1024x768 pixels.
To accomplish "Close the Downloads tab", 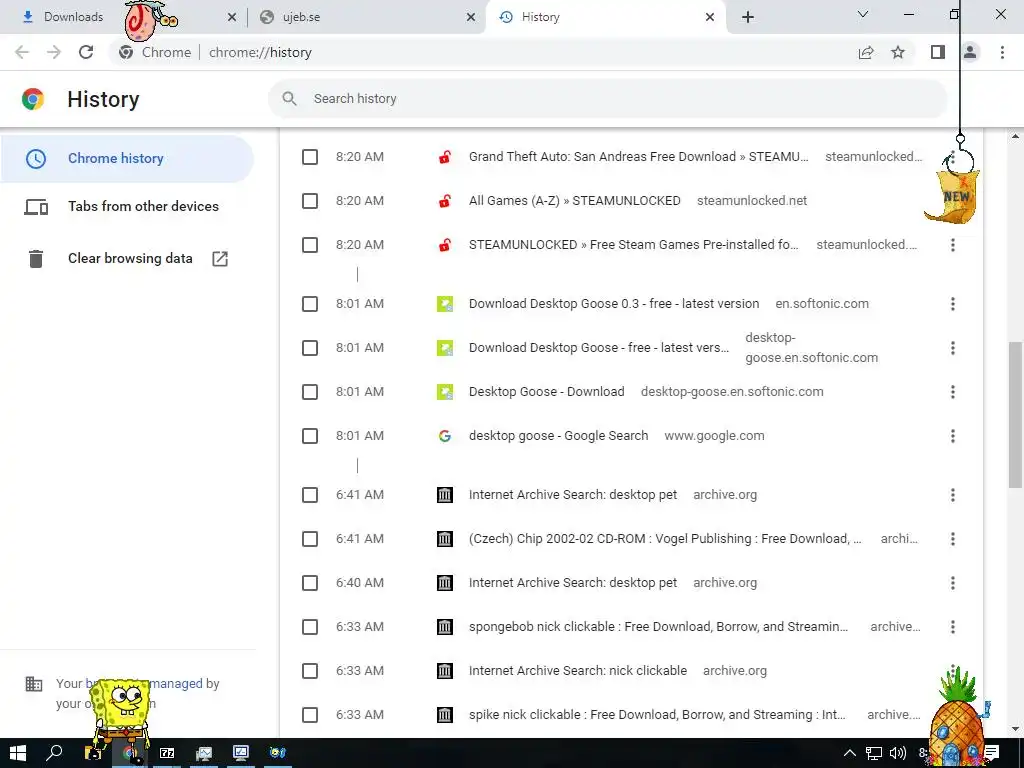I will coord(232,17).
